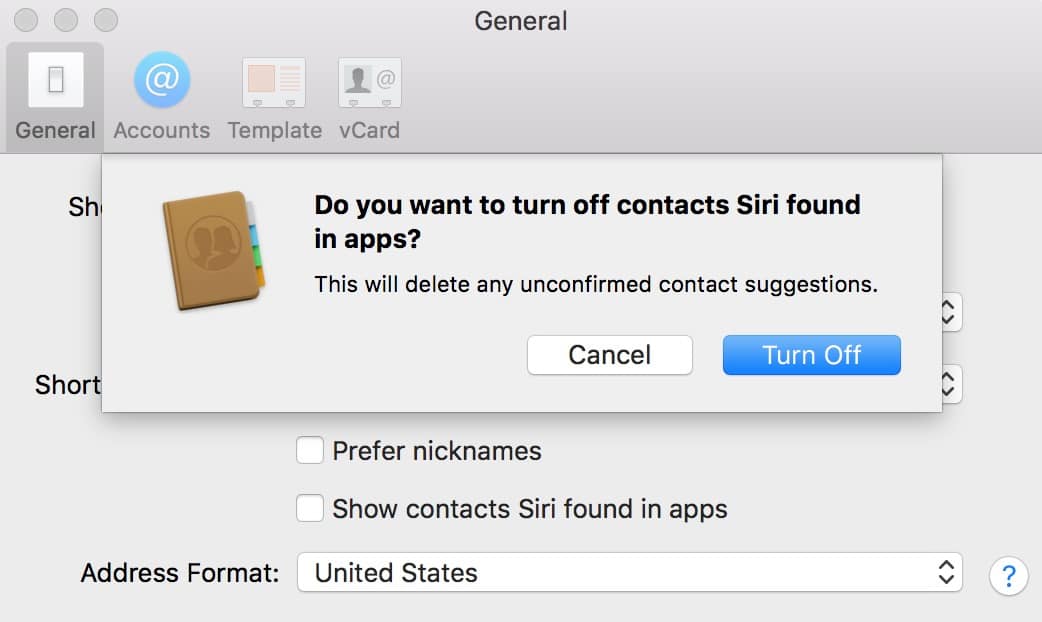
Task: Toggle Show contacts Siri found in apps
Action: [x=310, y=509]
